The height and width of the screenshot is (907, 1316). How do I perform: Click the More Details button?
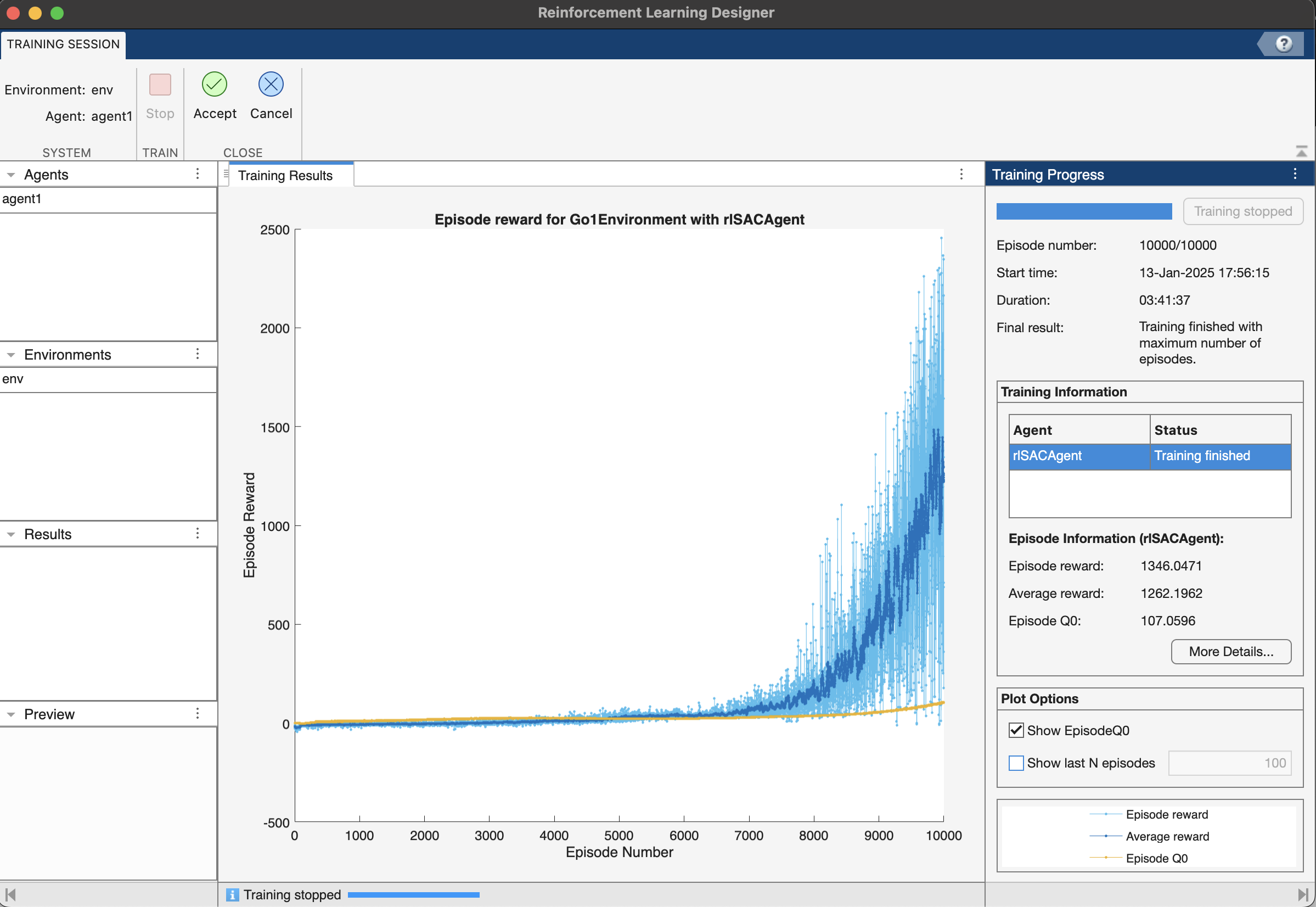tap(1231, 651)
